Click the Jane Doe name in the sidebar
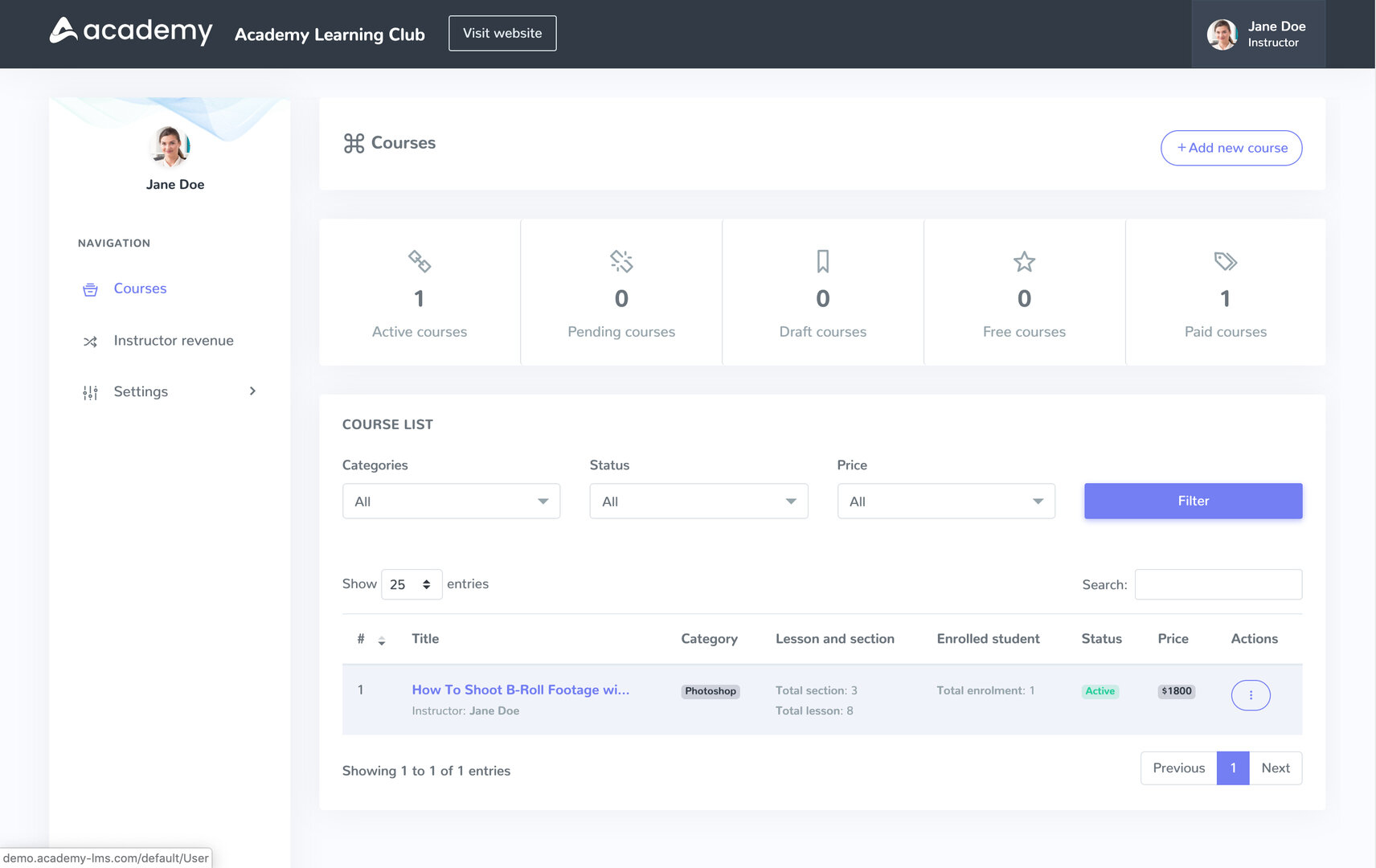Screen dimensions: 1376x868 175,185
